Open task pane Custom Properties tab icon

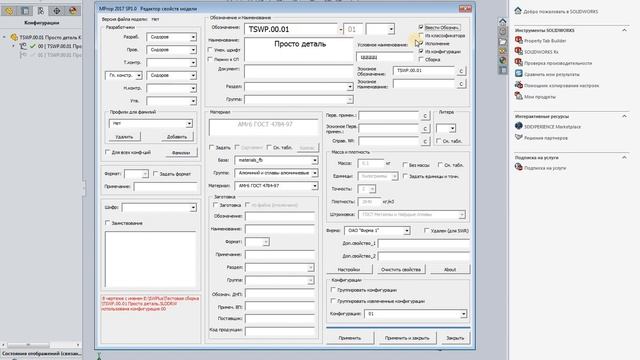click(x=502, y=70)
